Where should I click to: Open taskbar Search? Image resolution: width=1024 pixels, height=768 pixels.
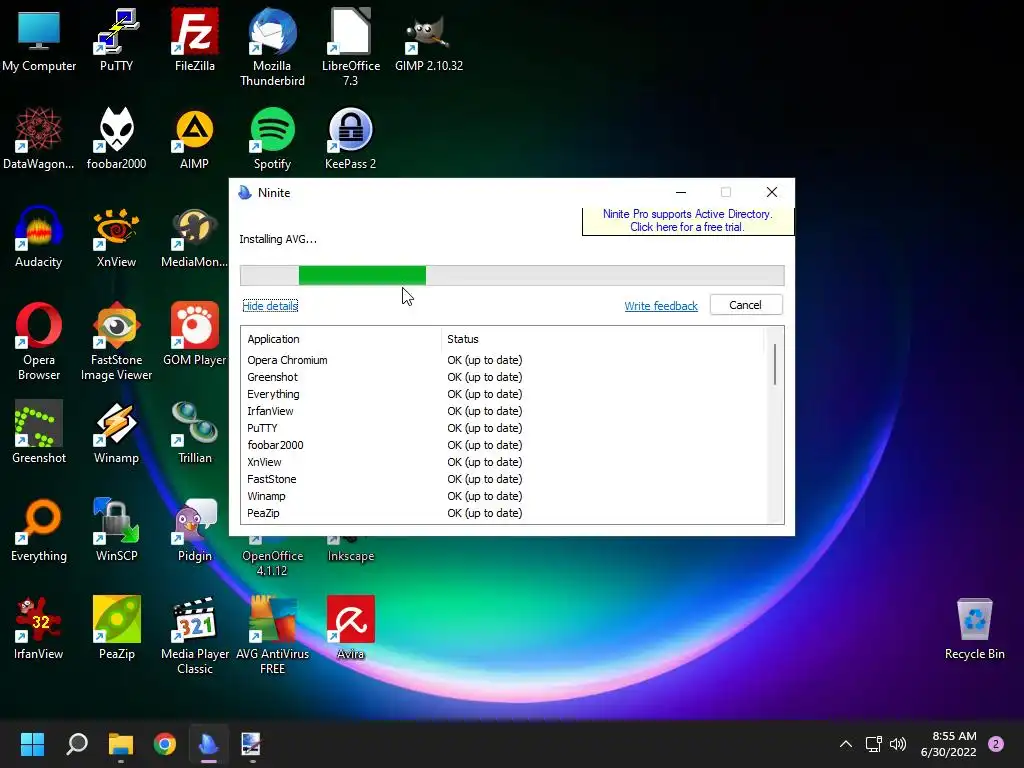77,744
